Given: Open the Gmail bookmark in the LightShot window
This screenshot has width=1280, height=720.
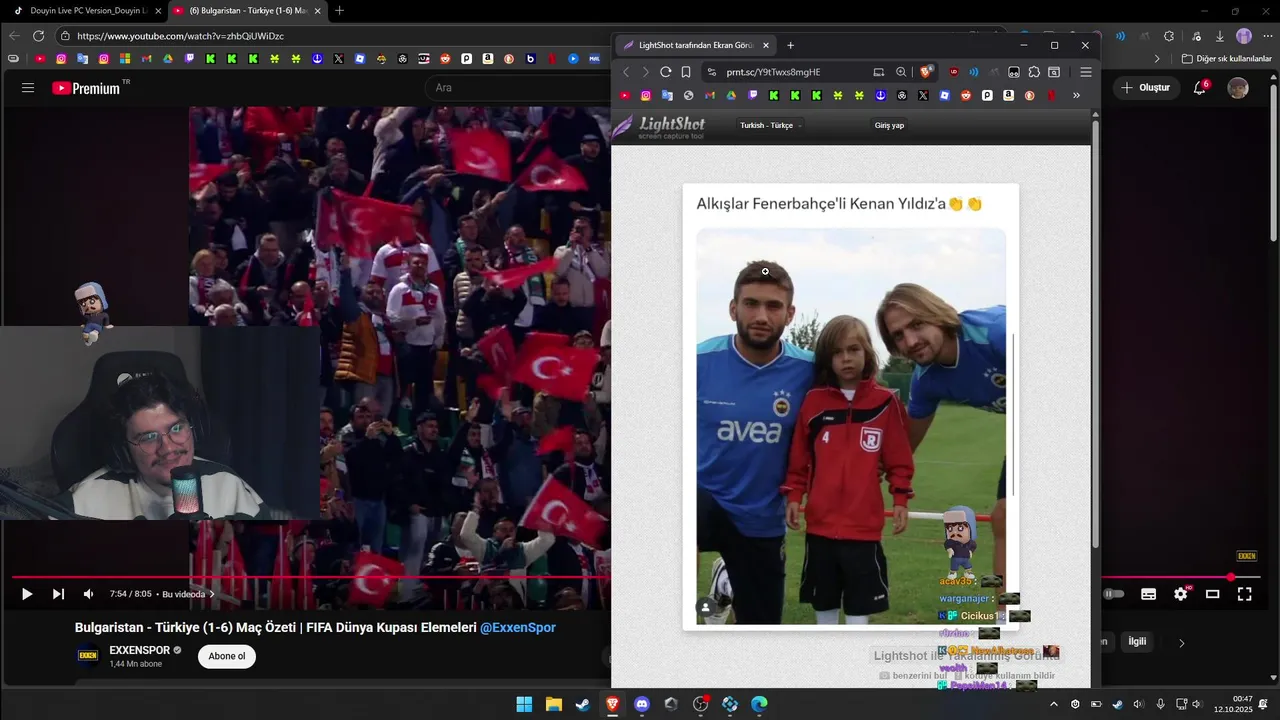Looking at the screenshot, I should point(710,96).
